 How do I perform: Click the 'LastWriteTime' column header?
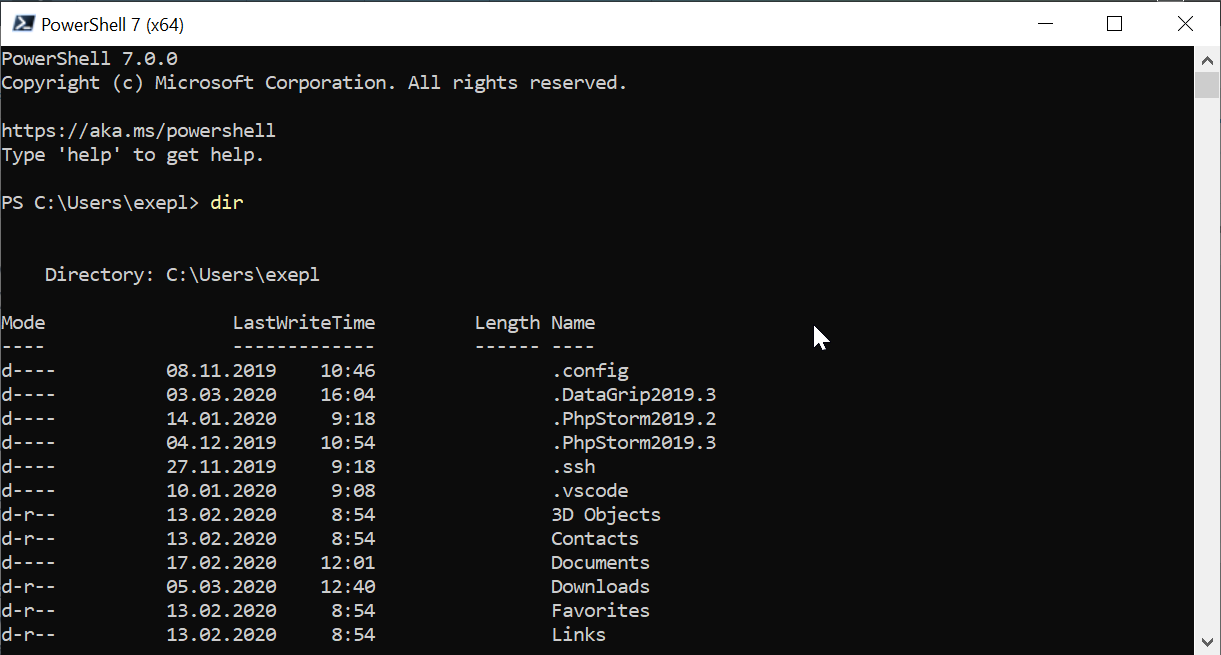(304, 323)
